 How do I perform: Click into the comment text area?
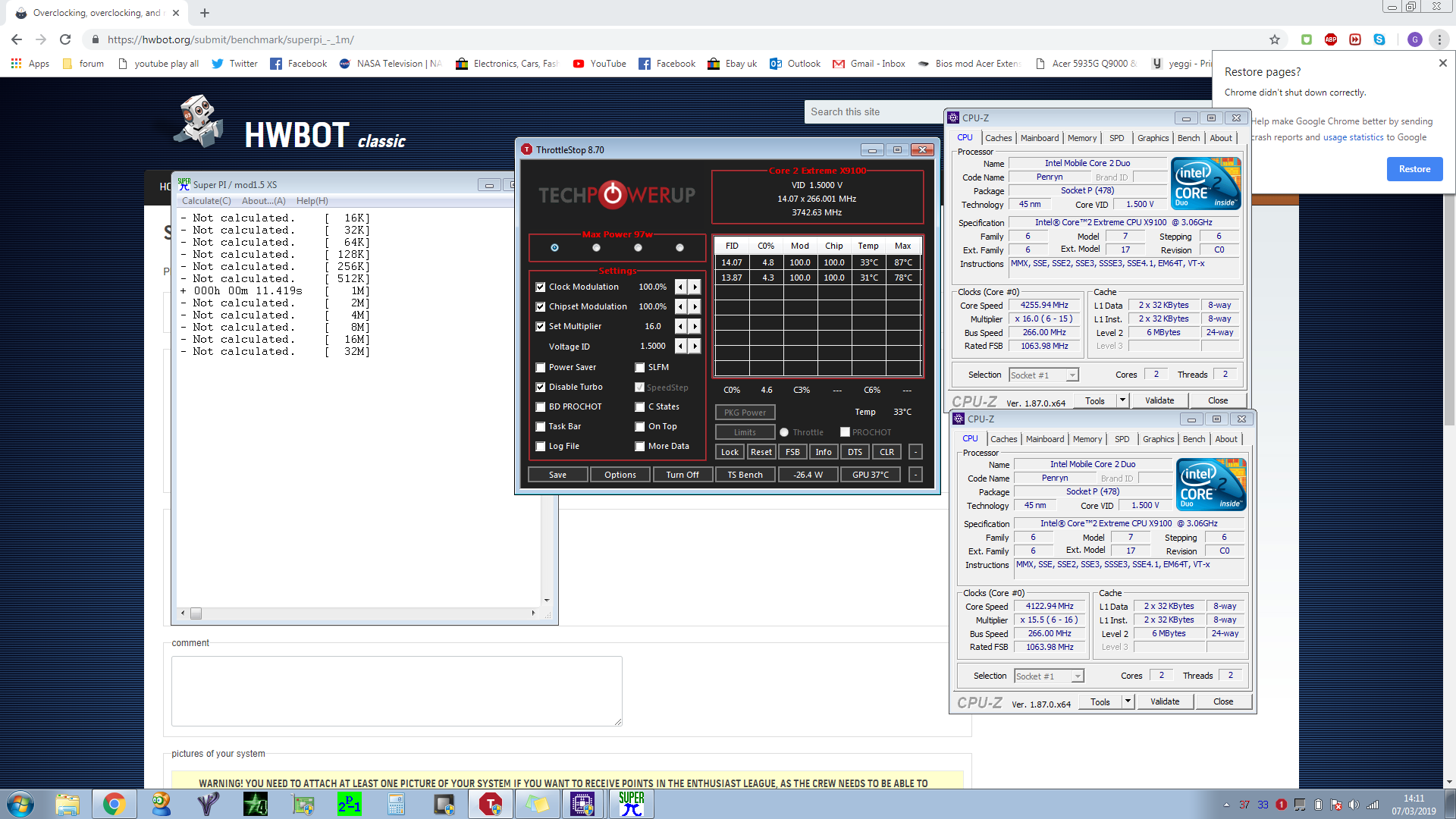click(397, 691)
